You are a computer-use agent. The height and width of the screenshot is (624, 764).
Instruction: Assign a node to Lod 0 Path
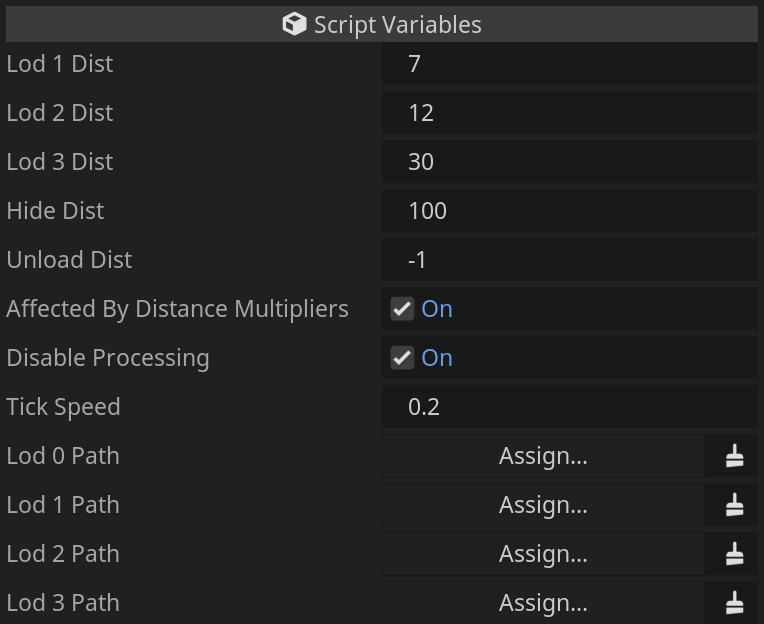[543, 457]
